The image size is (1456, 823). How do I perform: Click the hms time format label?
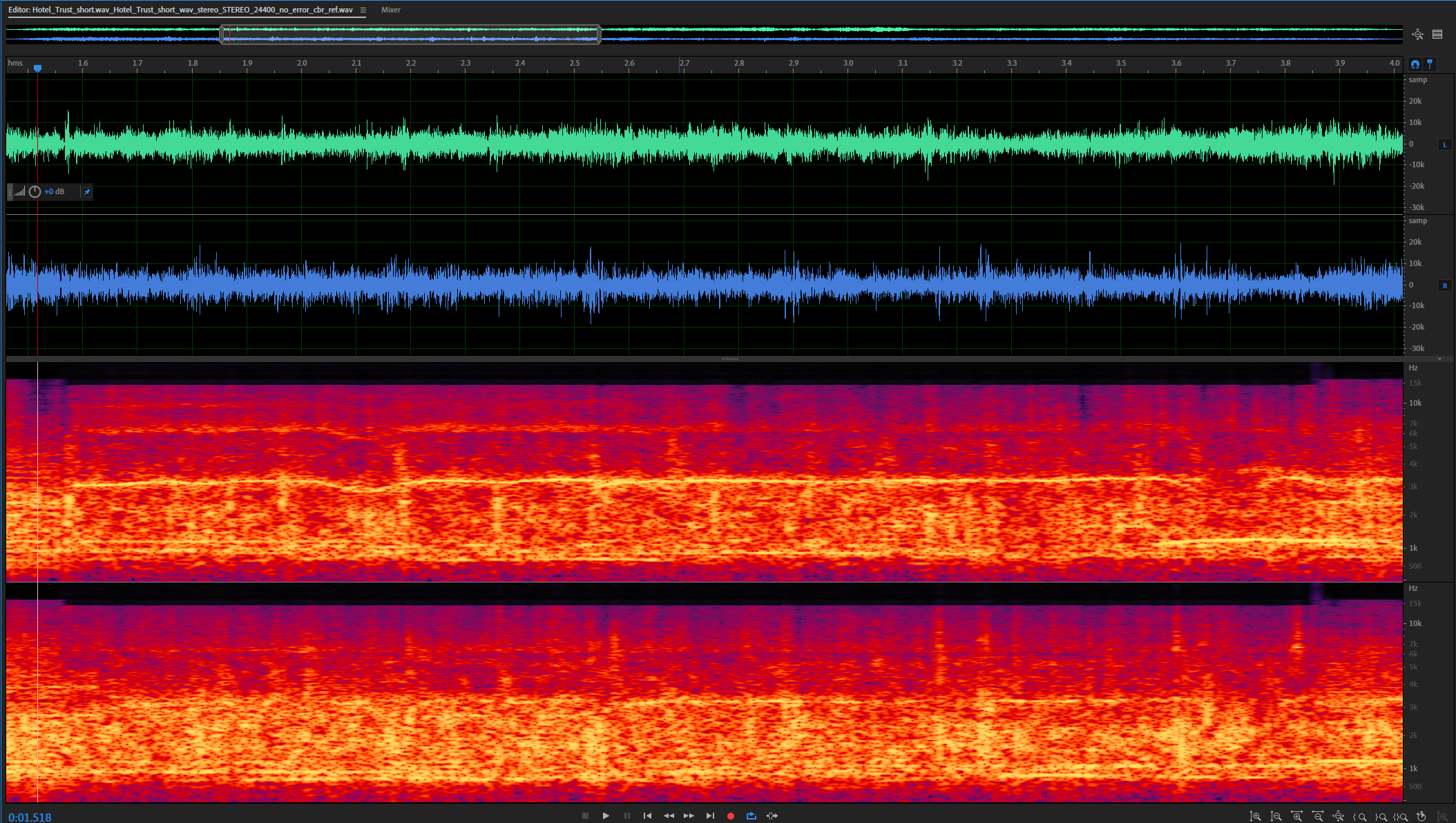click(x=15, y=63)
